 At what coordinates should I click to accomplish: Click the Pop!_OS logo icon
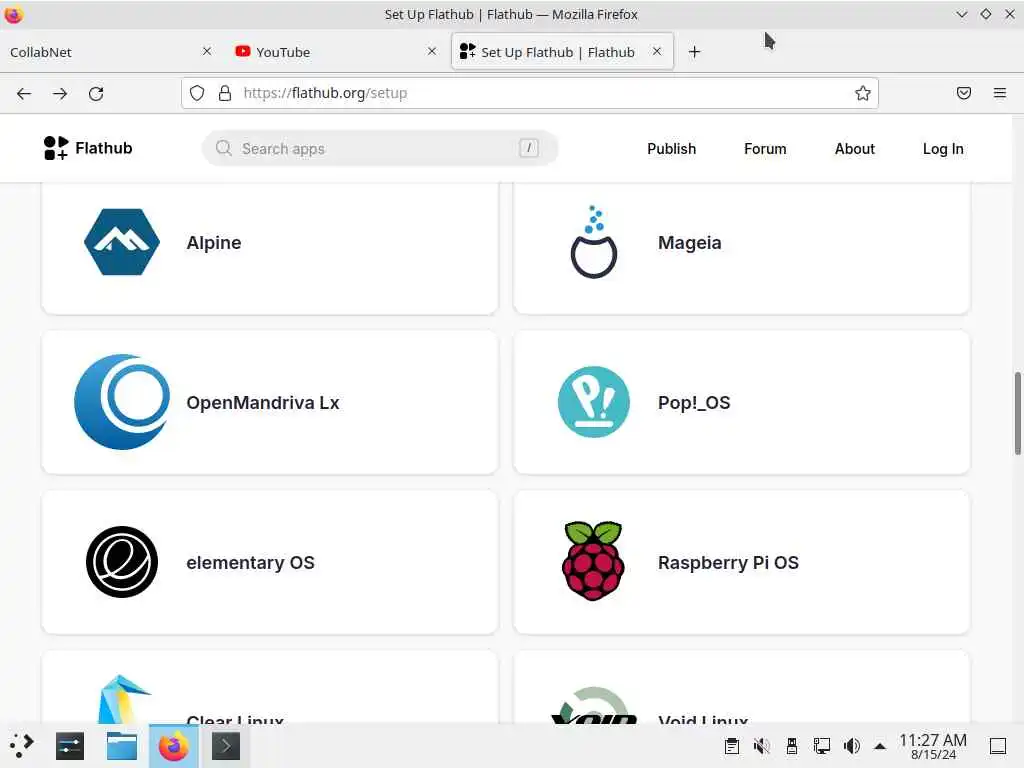pyautogui.click(x=594, y=402)
